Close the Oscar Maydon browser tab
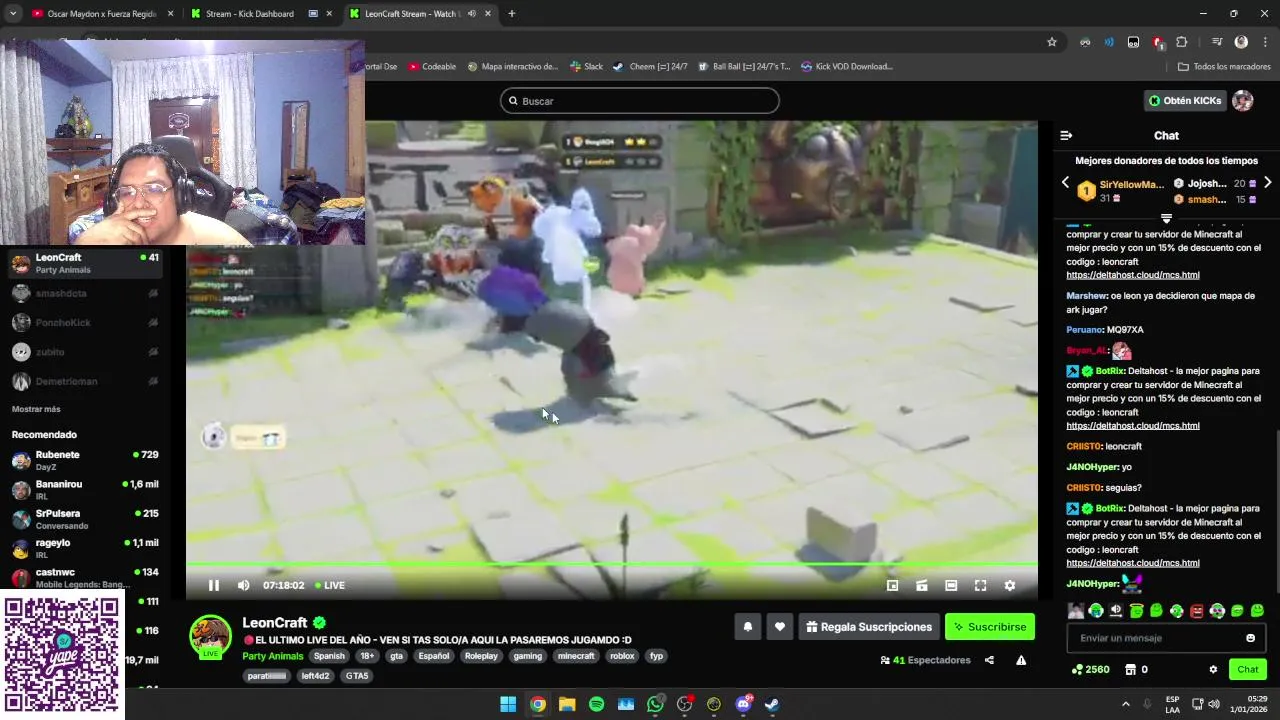 [x=171, y=14]
